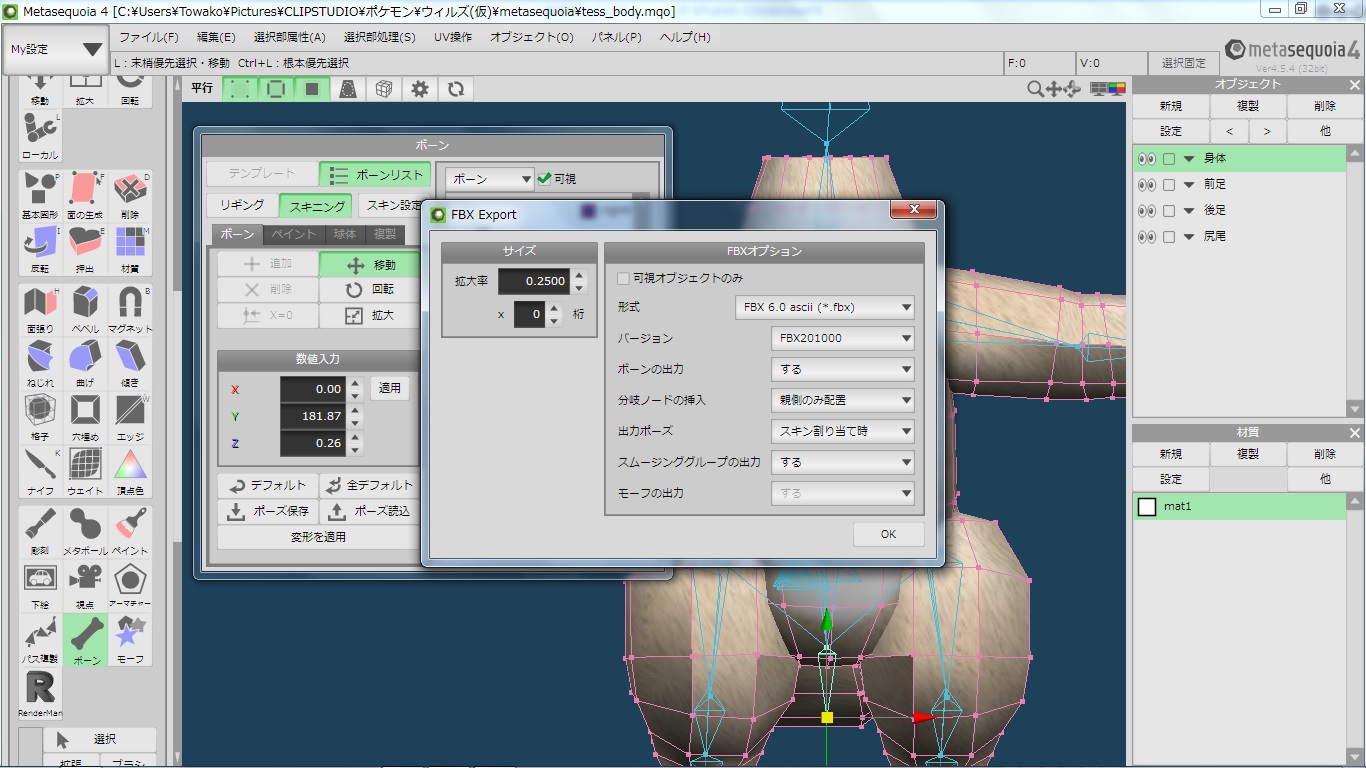Switch to the ボーンリスト tab

376,175
